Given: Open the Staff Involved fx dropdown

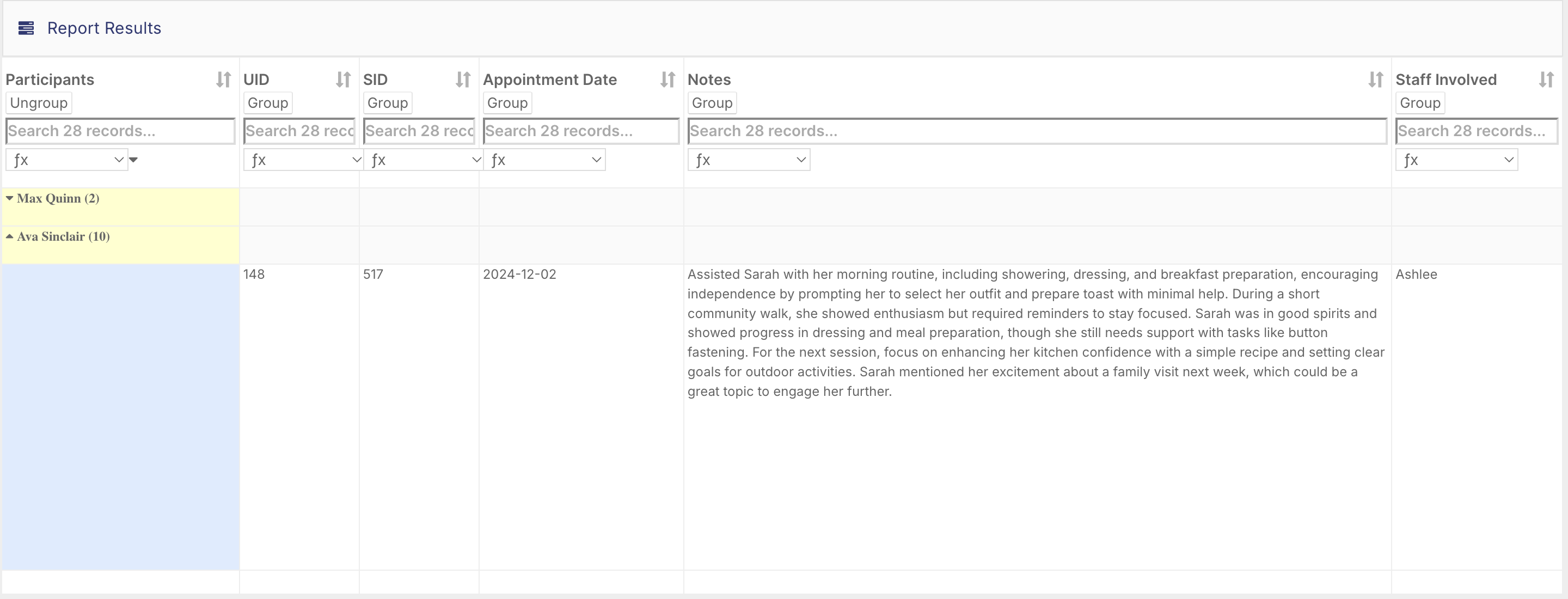Looking at the screenshot, I should tap(1456, 160).
